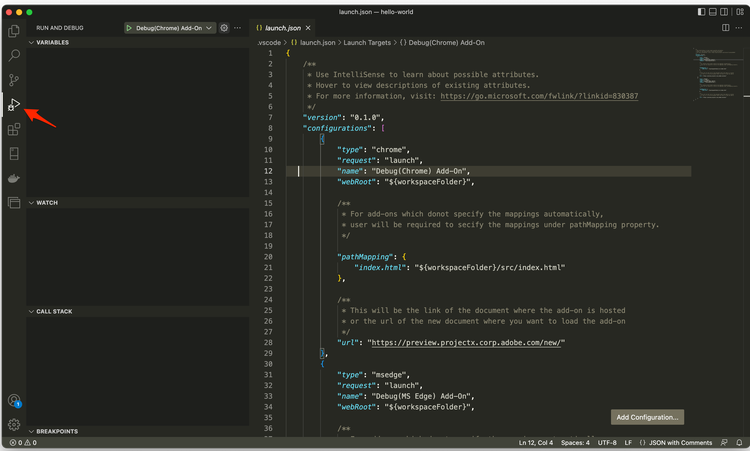Click "webRoot" key on line 13

point(356,182)
